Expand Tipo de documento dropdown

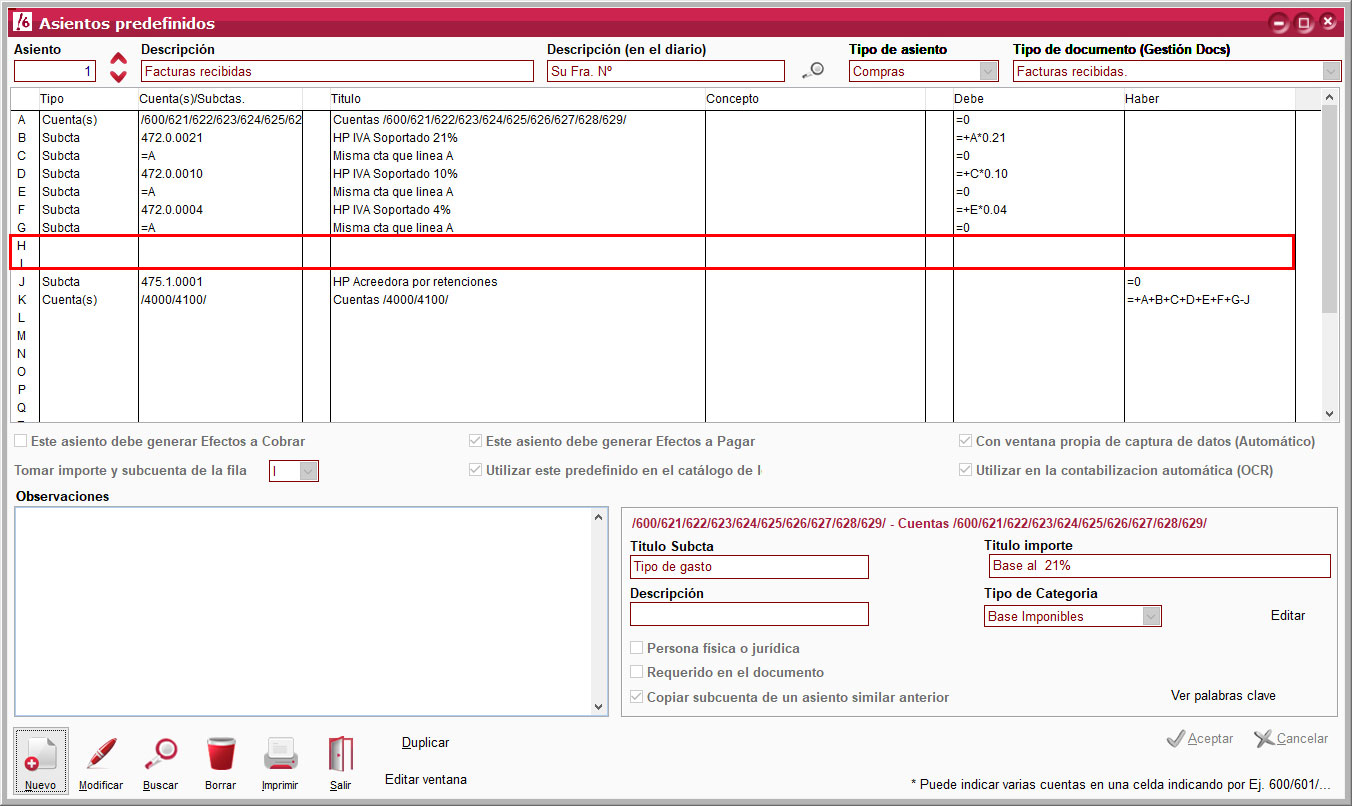(1331, 71)
